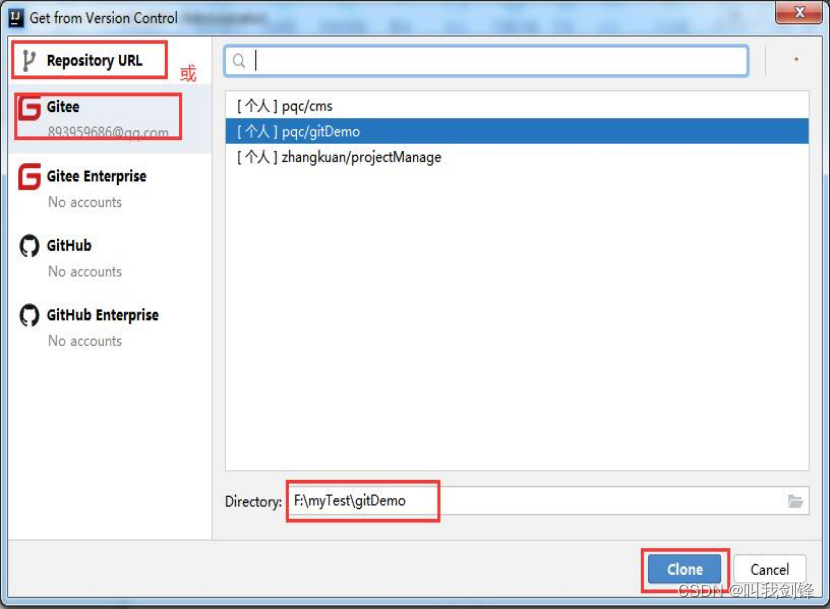Click the IntelliJ icon in title bar
The height and width of the screenshot is (609, 830).
[16, 17]
